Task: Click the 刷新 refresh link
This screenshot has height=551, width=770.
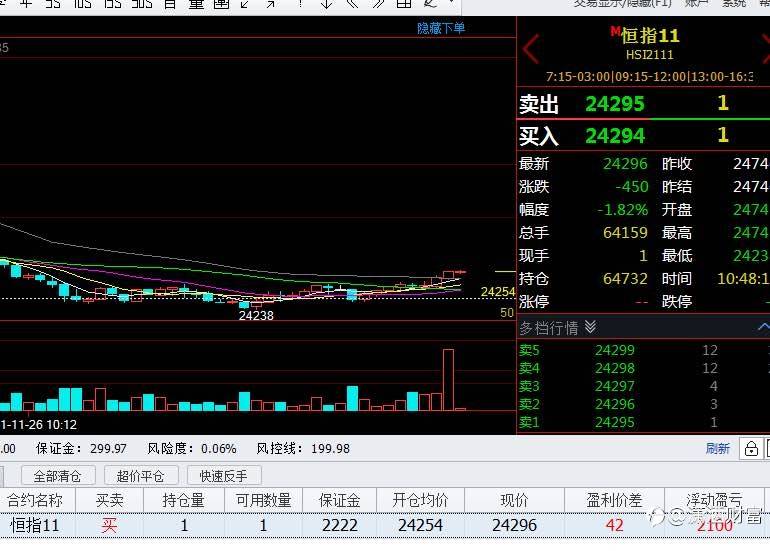Action: pos(717,448)
